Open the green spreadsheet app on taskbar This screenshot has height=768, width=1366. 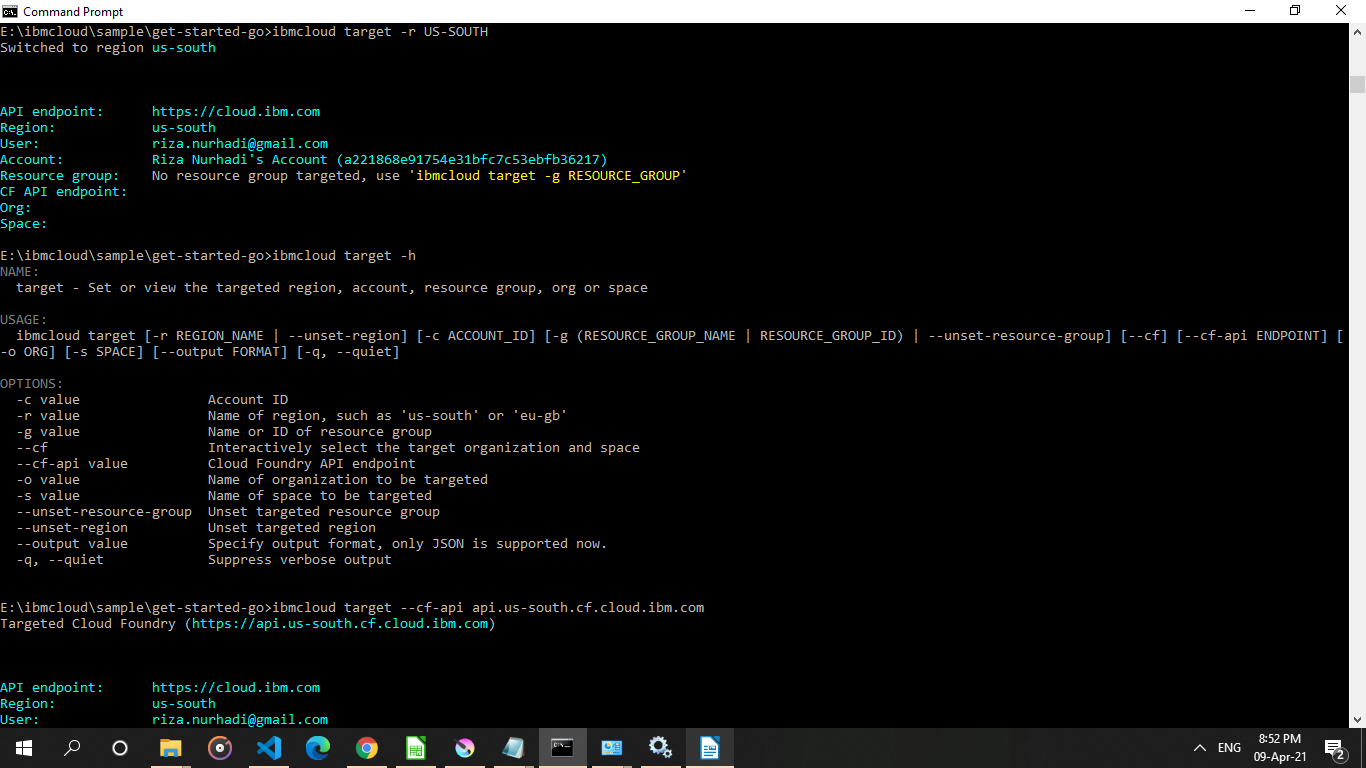tap(416, 747)
